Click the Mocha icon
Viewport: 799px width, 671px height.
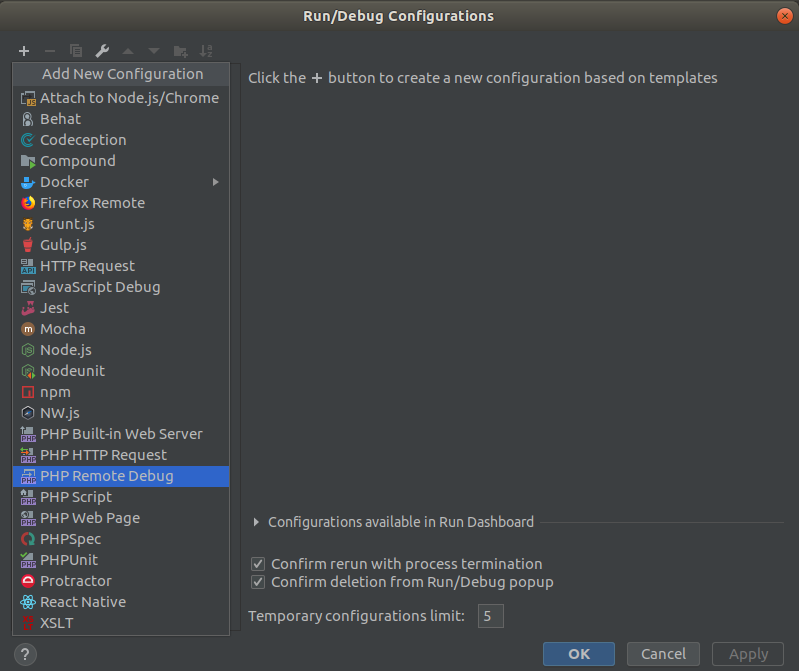(x=28, y=329)
